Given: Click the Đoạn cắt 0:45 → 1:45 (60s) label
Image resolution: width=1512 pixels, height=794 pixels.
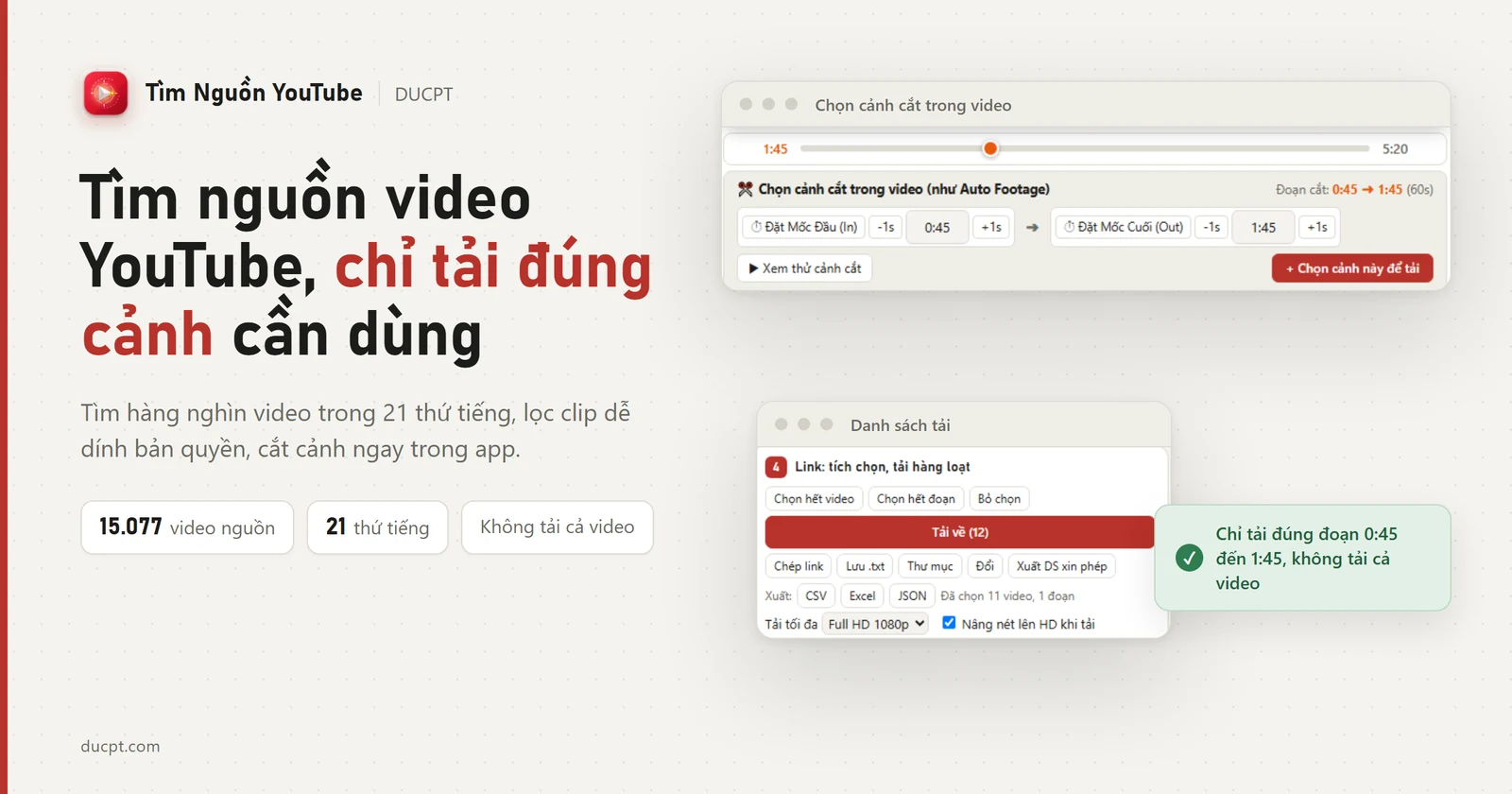Looking at the screenshot, I should 1354,190.
